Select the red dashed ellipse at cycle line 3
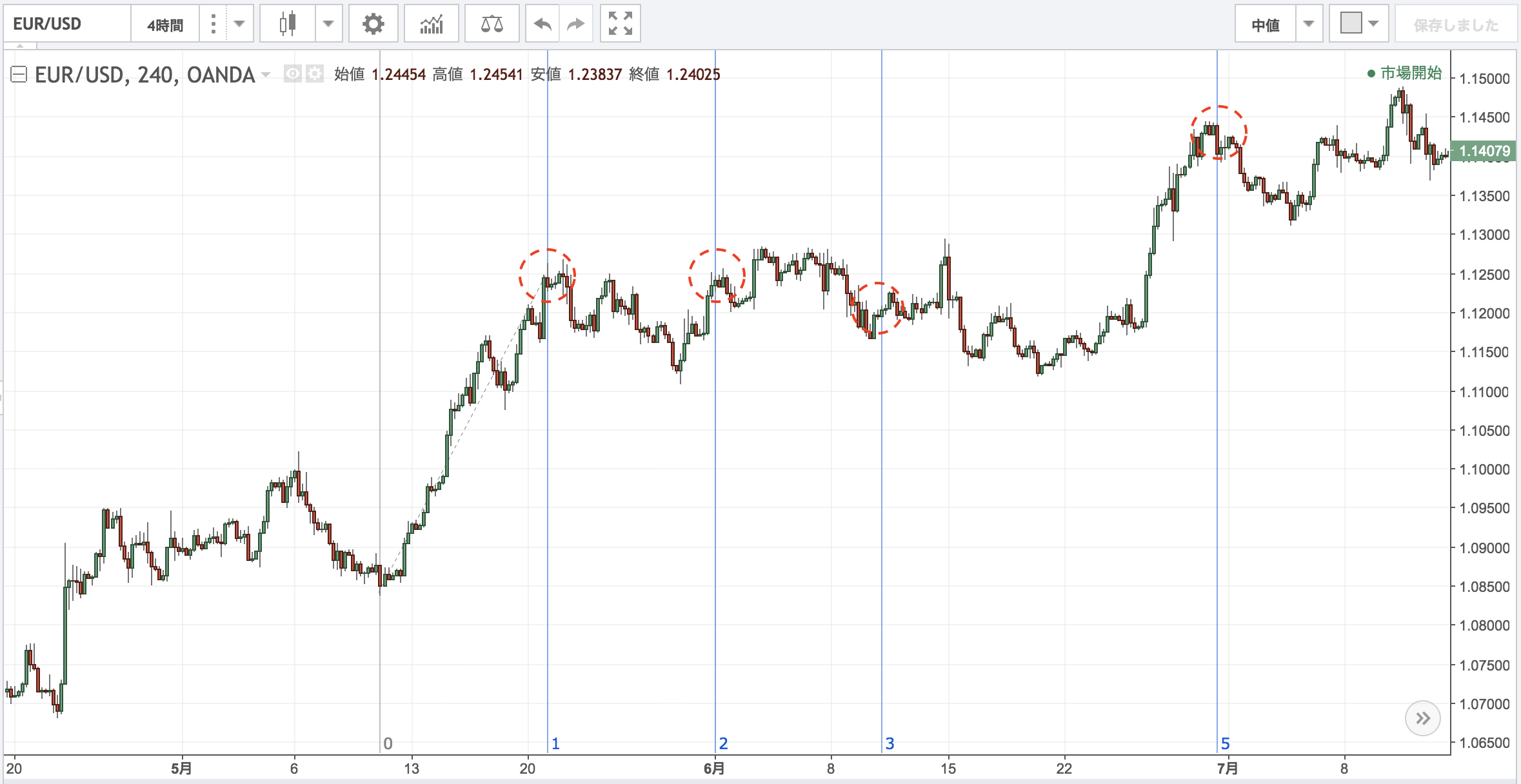The height and width of the screenshot is (784, 1521). click(877, 308)
